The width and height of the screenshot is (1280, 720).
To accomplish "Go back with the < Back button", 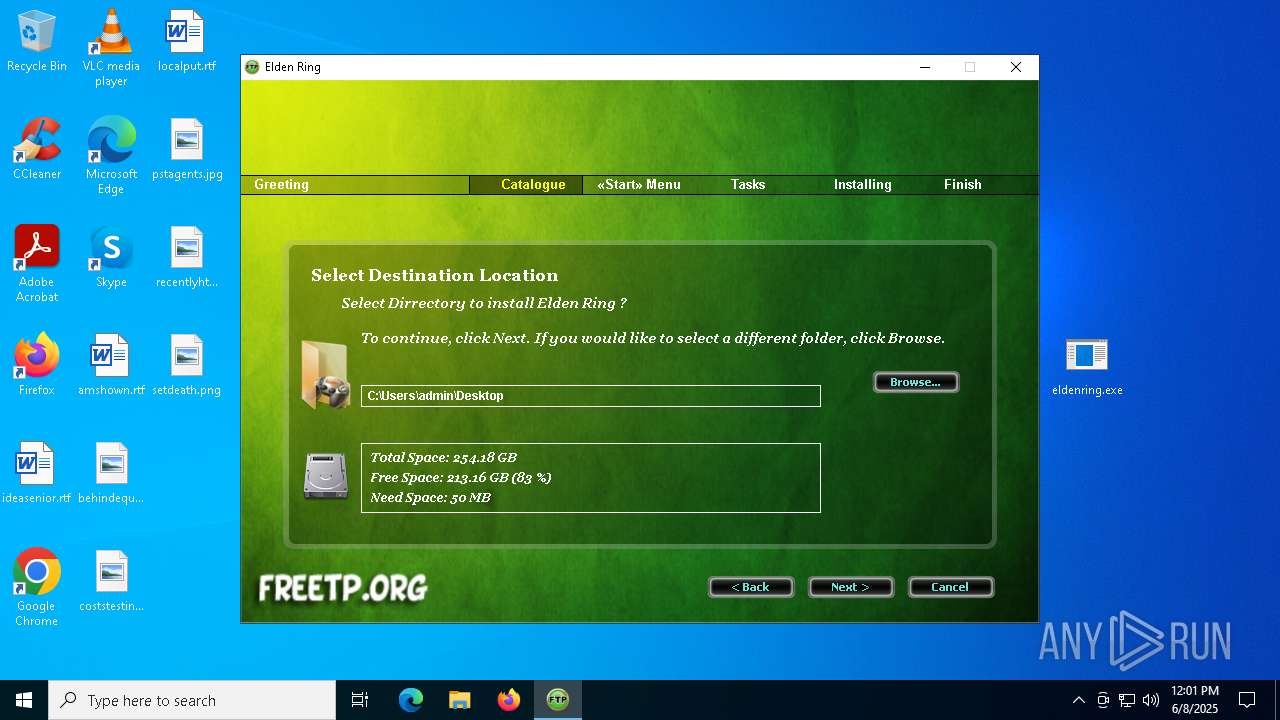I will (751, 587).
